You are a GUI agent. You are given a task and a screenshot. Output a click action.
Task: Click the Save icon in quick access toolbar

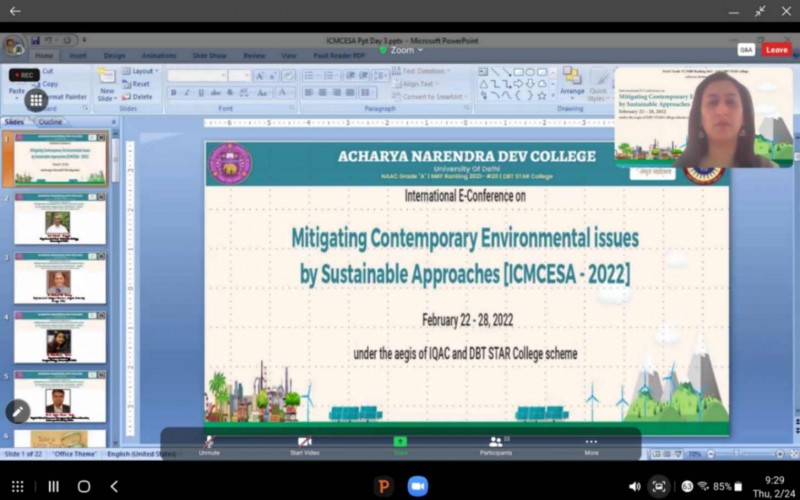click(35, 40)
